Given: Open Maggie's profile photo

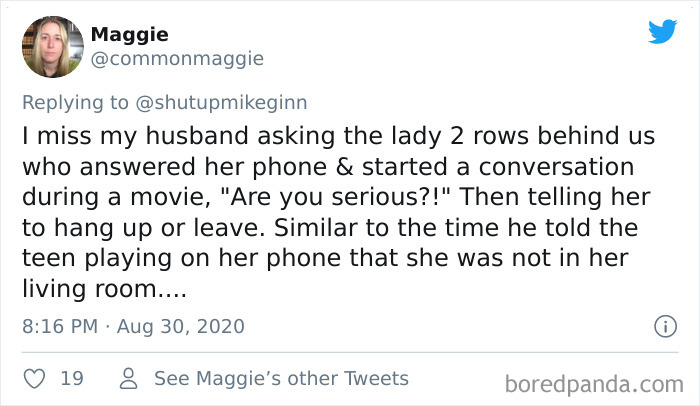Looking at the screenshot, I should [x=51, y=47].
